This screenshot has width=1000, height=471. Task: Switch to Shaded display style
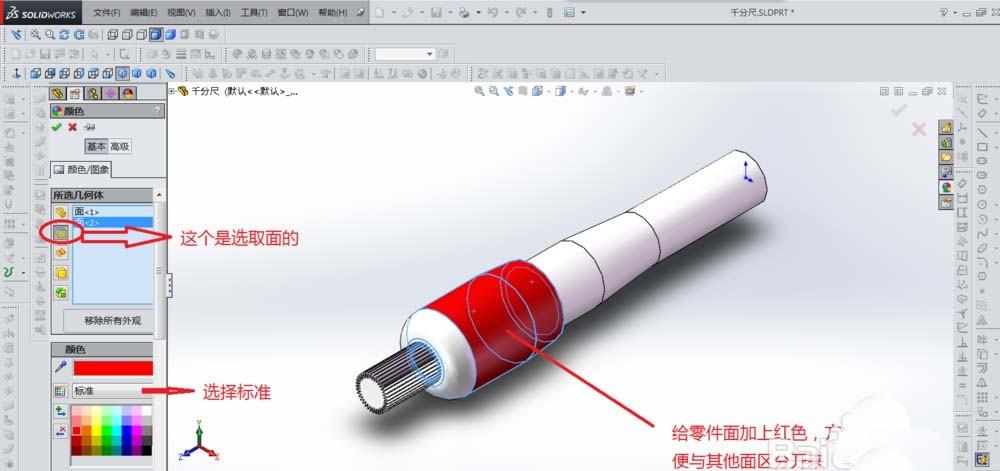[170, 34]
